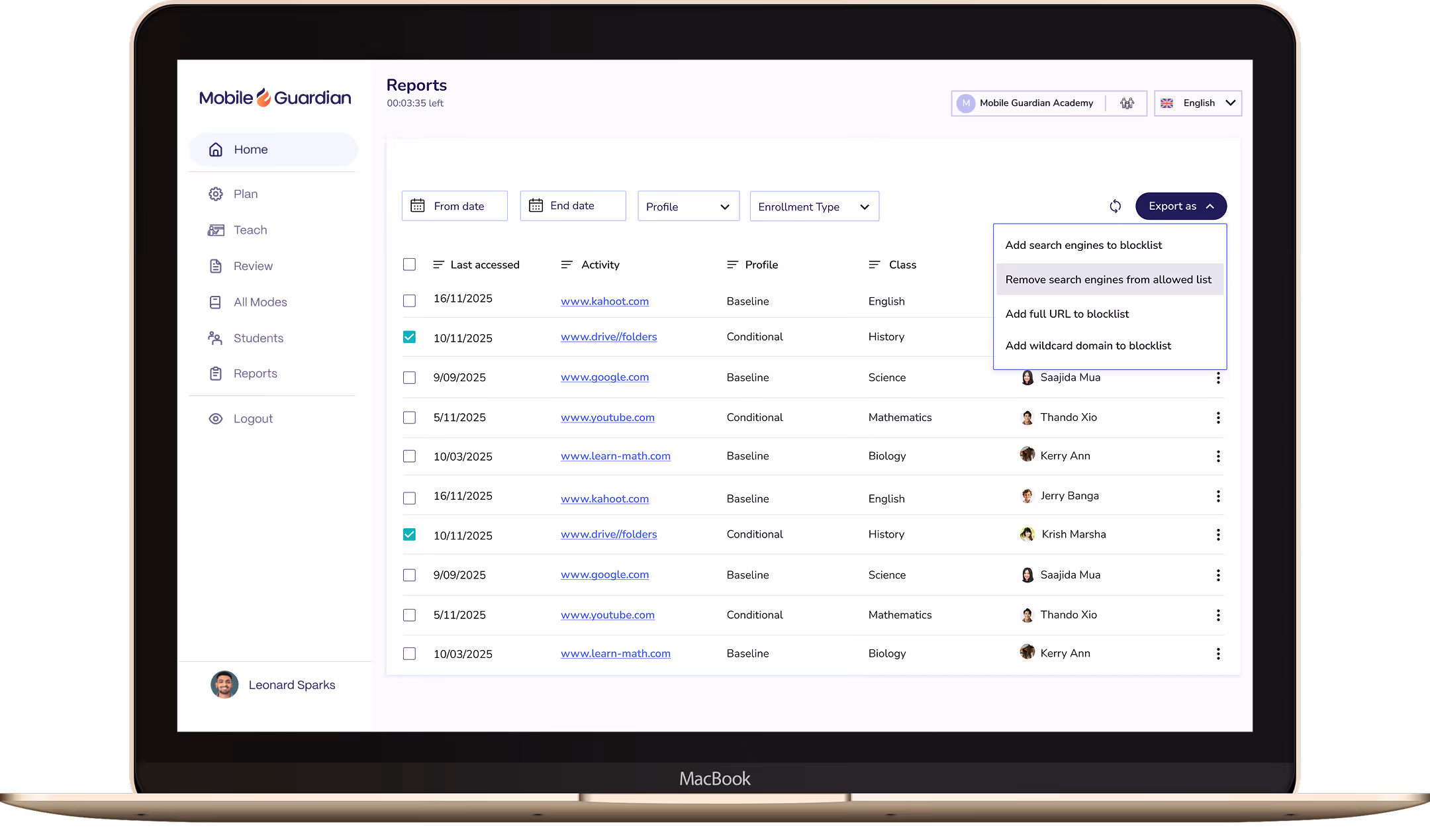Expand the Profile filter dropdown
The width and height of the screenshot is (1430, 840).
(688, 207)
